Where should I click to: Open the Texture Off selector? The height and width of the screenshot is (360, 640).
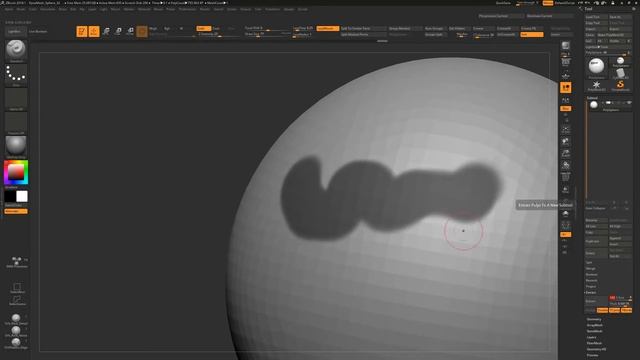(16, 123)
